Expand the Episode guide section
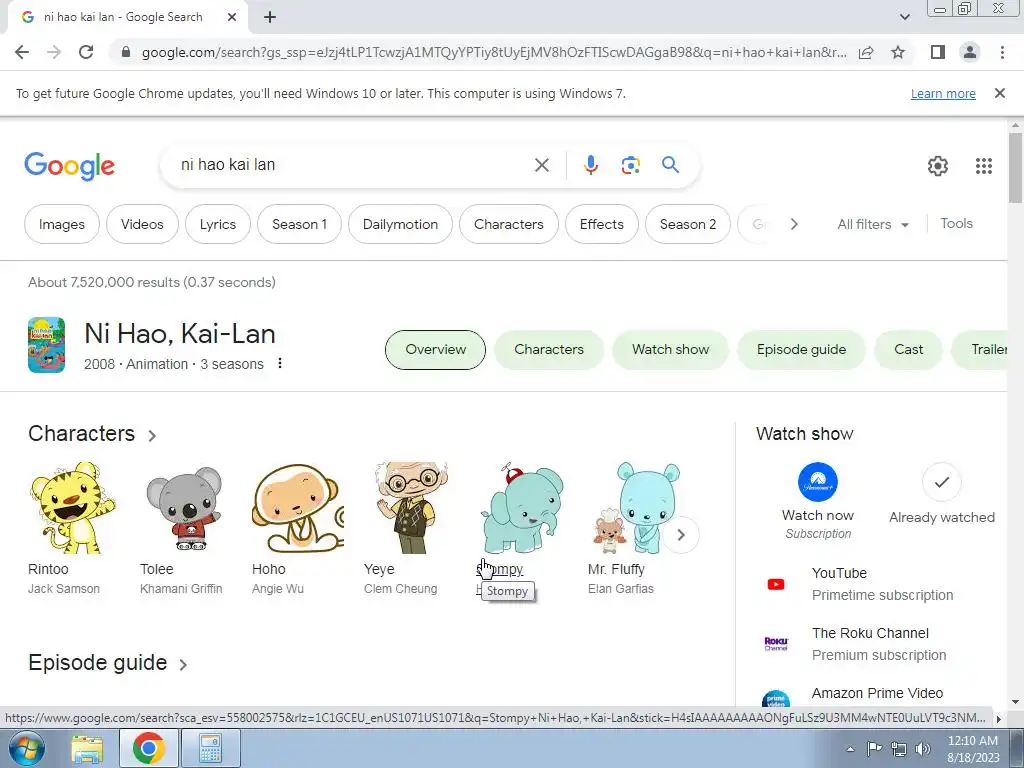 (108, 663)
